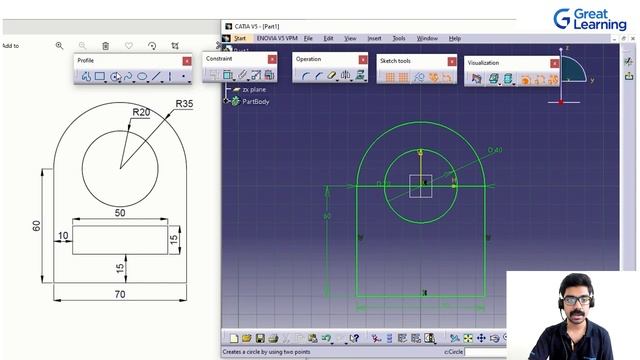This screenshot has height=360, width=640.
Task: Open the line tool sub-options arrow
Action: pos(162,82)
